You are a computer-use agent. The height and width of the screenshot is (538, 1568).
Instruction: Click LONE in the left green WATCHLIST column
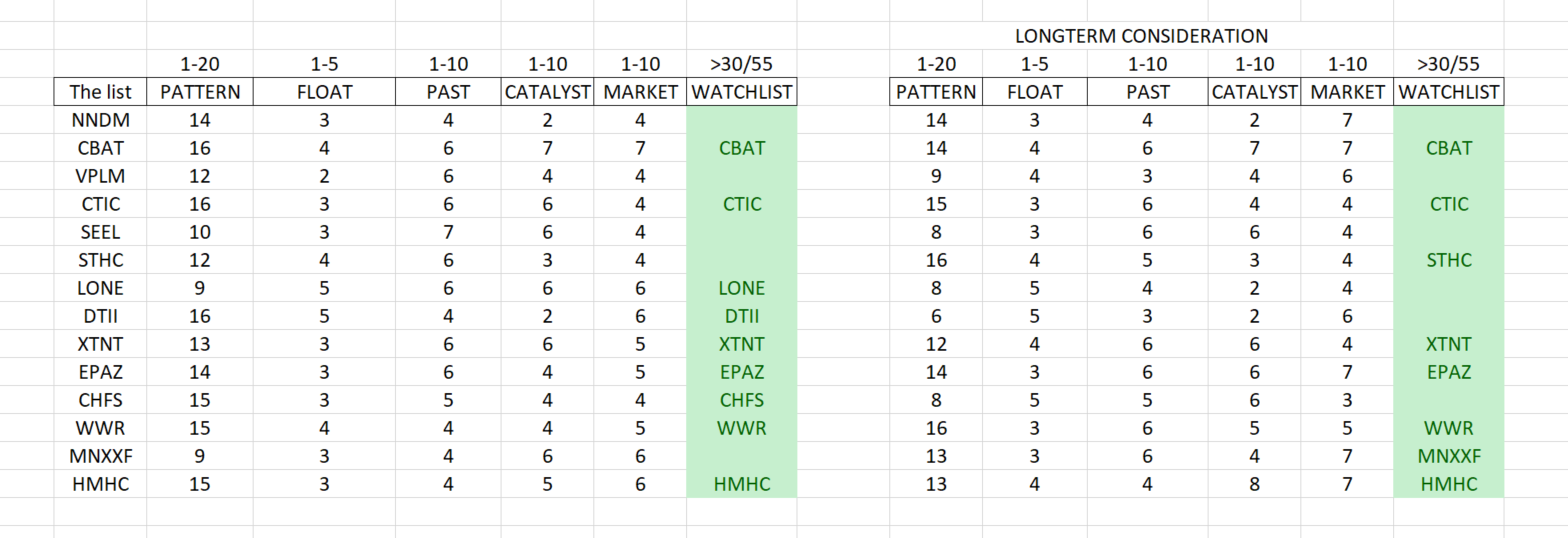741,289
